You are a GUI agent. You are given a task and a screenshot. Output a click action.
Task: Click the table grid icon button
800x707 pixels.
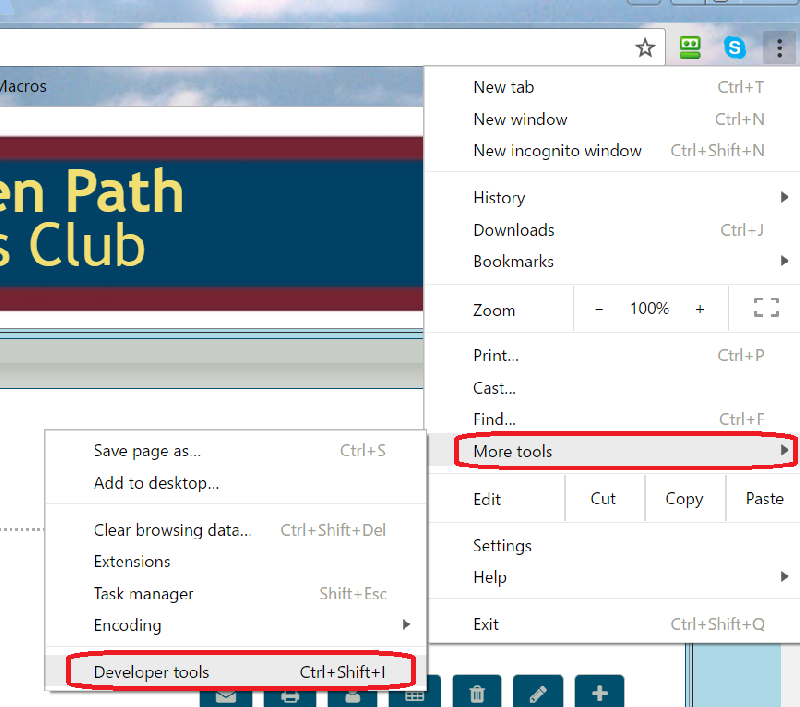click(x=414, y=695)
